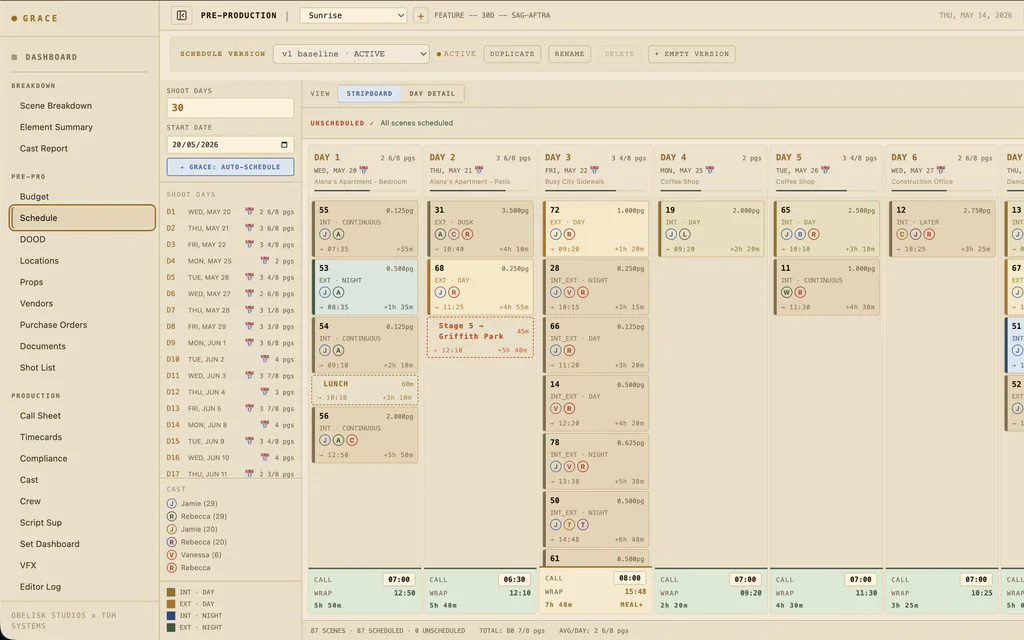Collapse the sidebar with the panel icon
Viewport: 1024px width, 640px height.
pyautogui.click(x=182, y=15)
